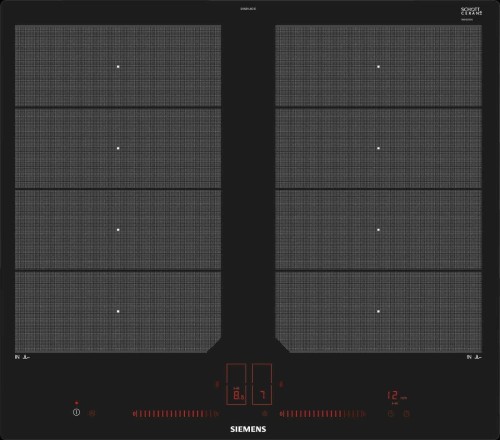Tap the center icon between the sliders

click(265, 413)
